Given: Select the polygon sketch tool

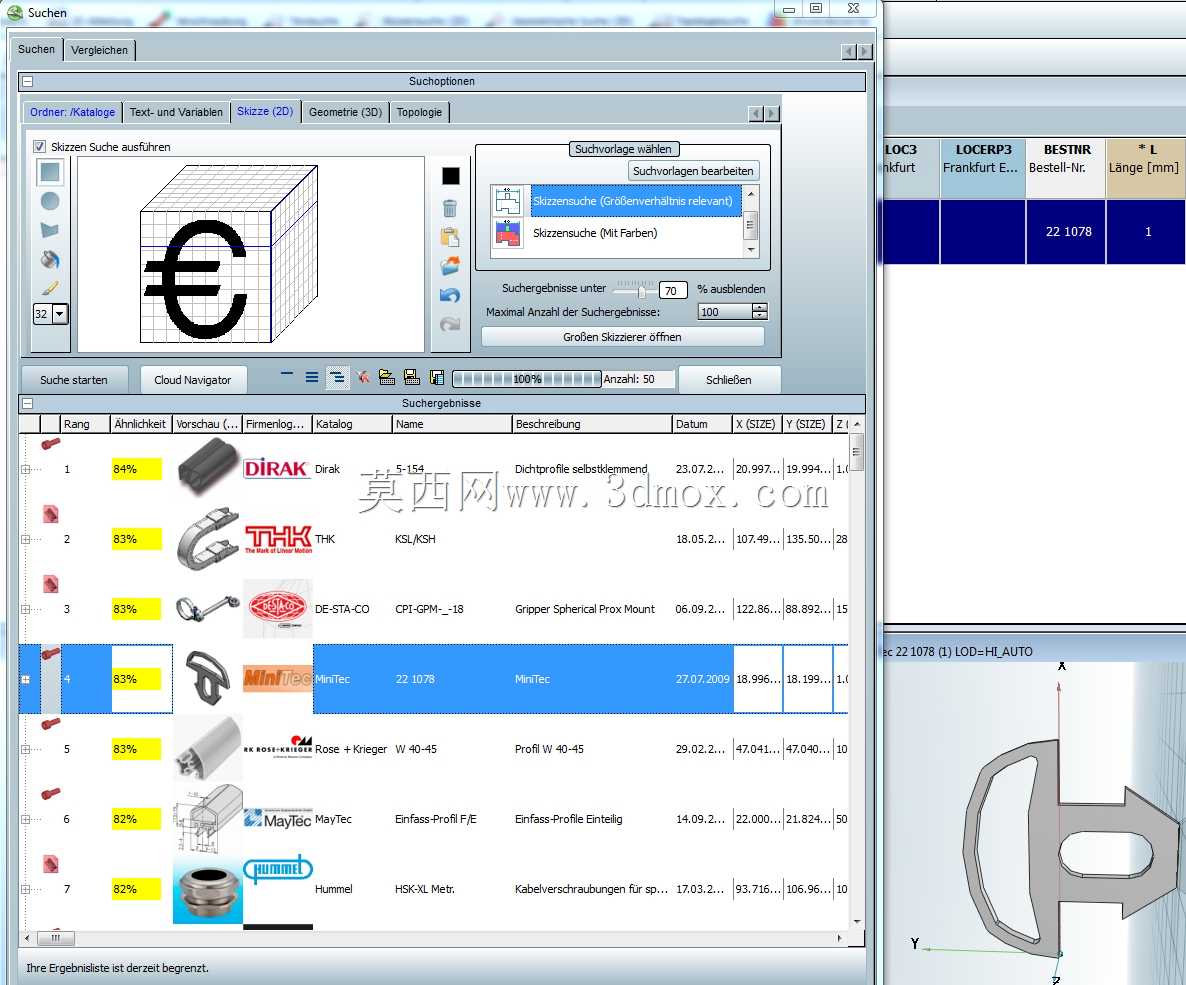Looking at the screenshot, I should click(50, 230).
